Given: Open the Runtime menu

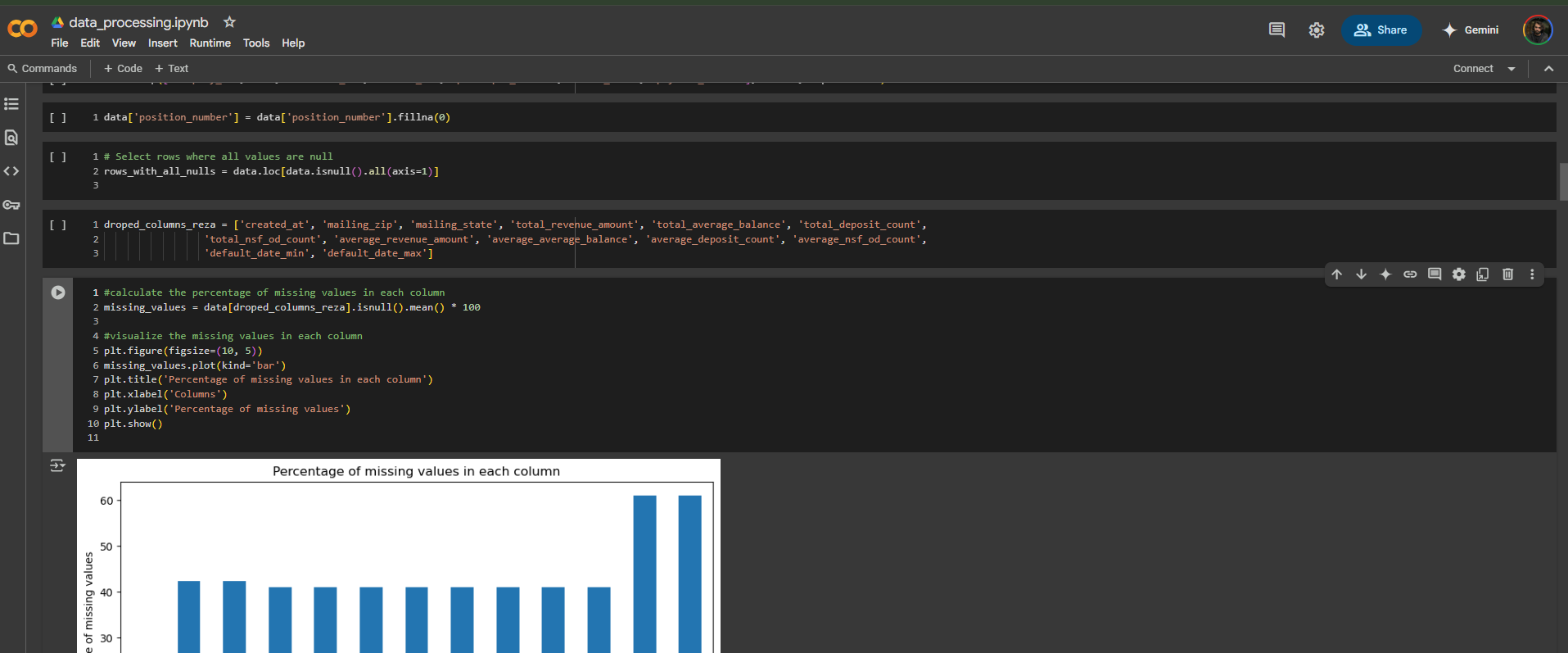Looking at the screenshot, I should [210, 43].
